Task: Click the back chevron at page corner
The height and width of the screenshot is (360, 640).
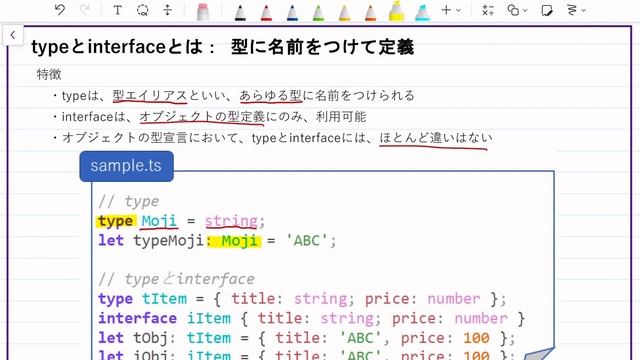Action: coord(13,35)
